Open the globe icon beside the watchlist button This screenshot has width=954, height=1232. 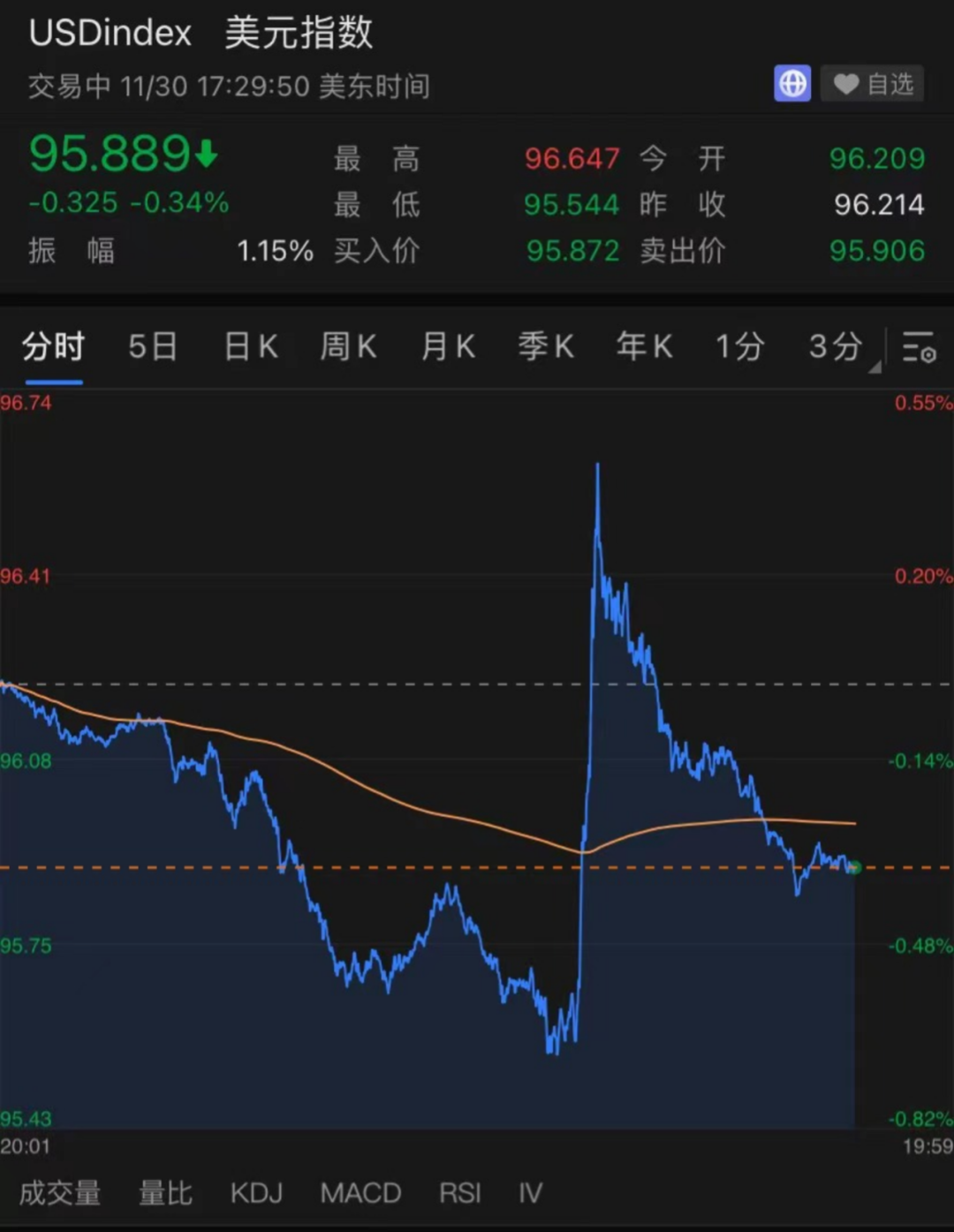point(792,84)
